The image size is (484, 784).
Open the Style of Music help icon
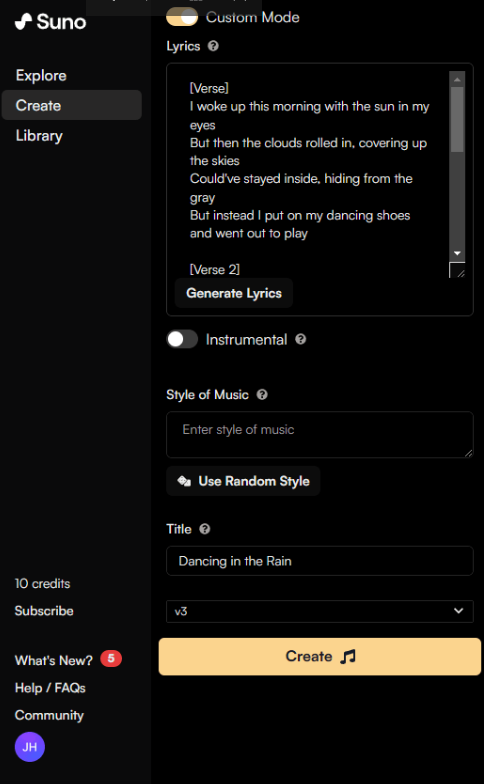click(262, 394)
